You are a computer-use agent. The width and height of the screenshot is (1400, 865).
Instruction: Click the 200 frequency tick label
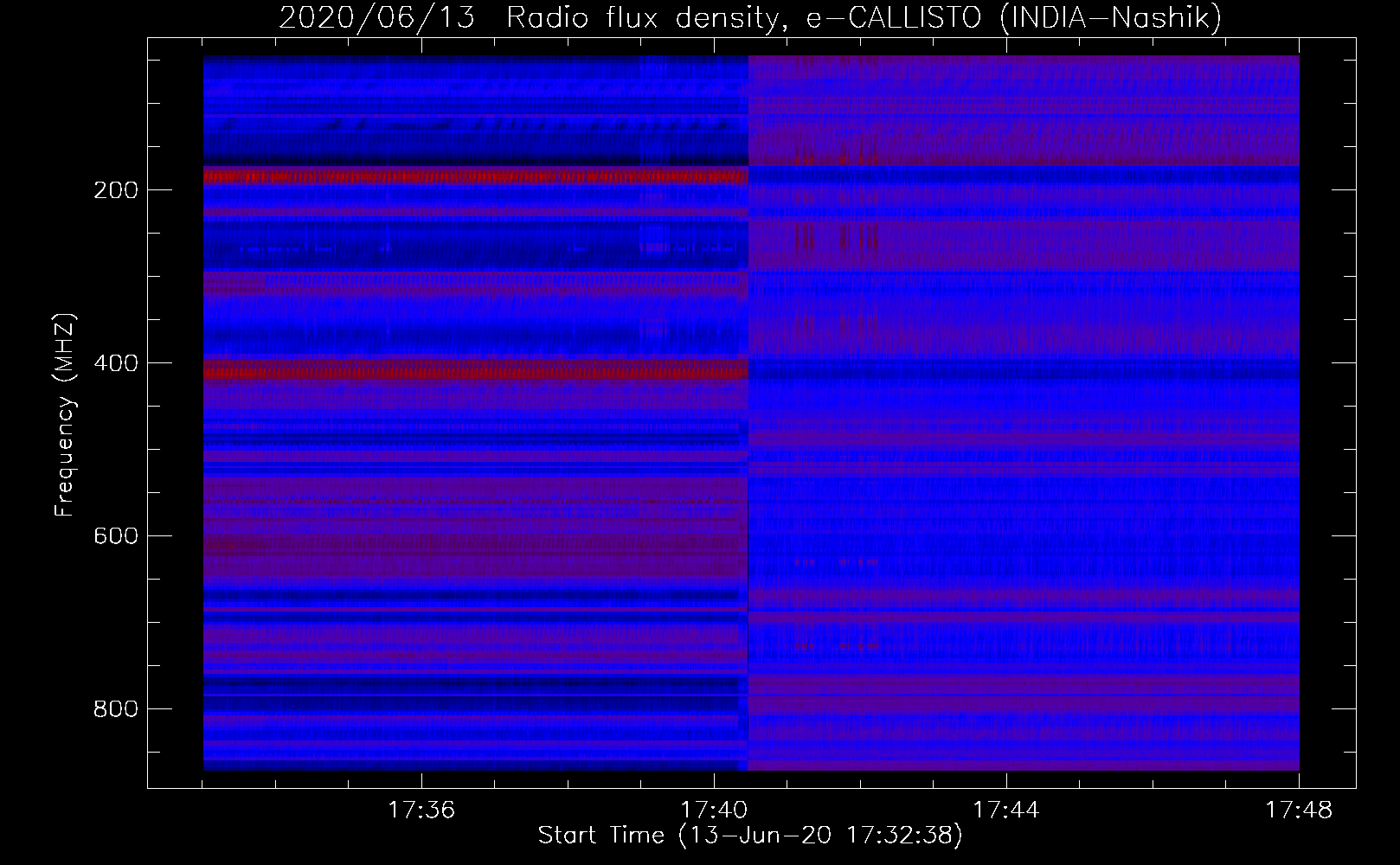tap(116, 190)
